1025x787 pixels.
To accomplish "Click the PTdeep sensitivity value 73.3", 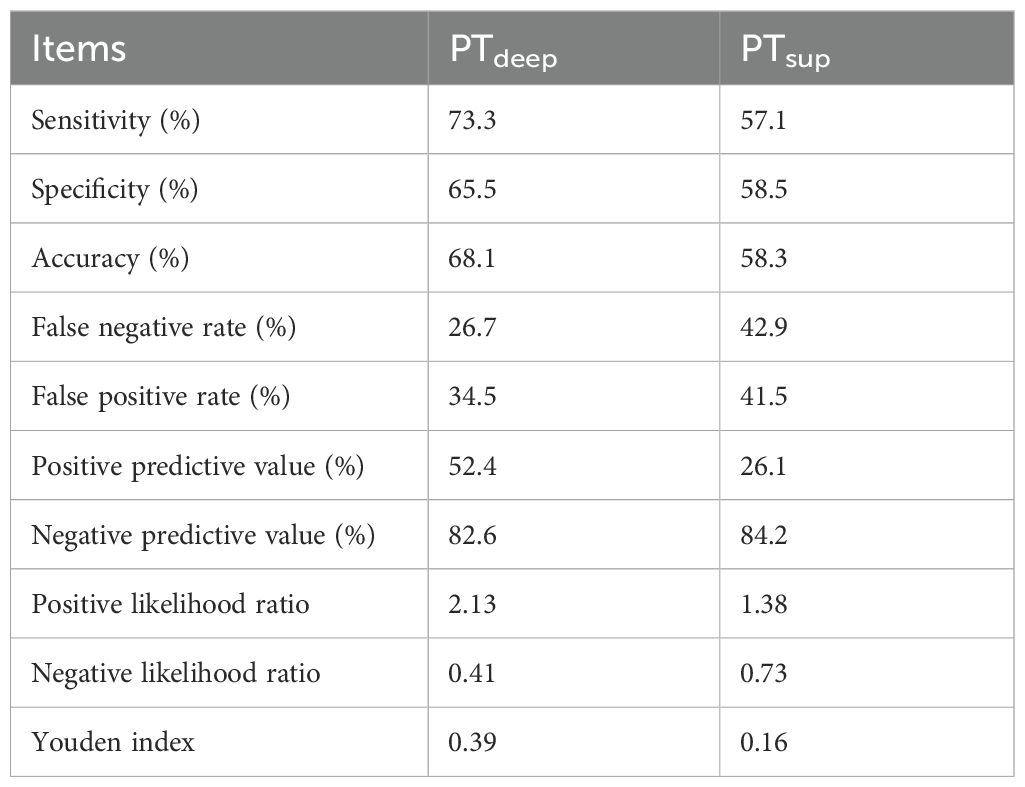I will tap(470, 120).
